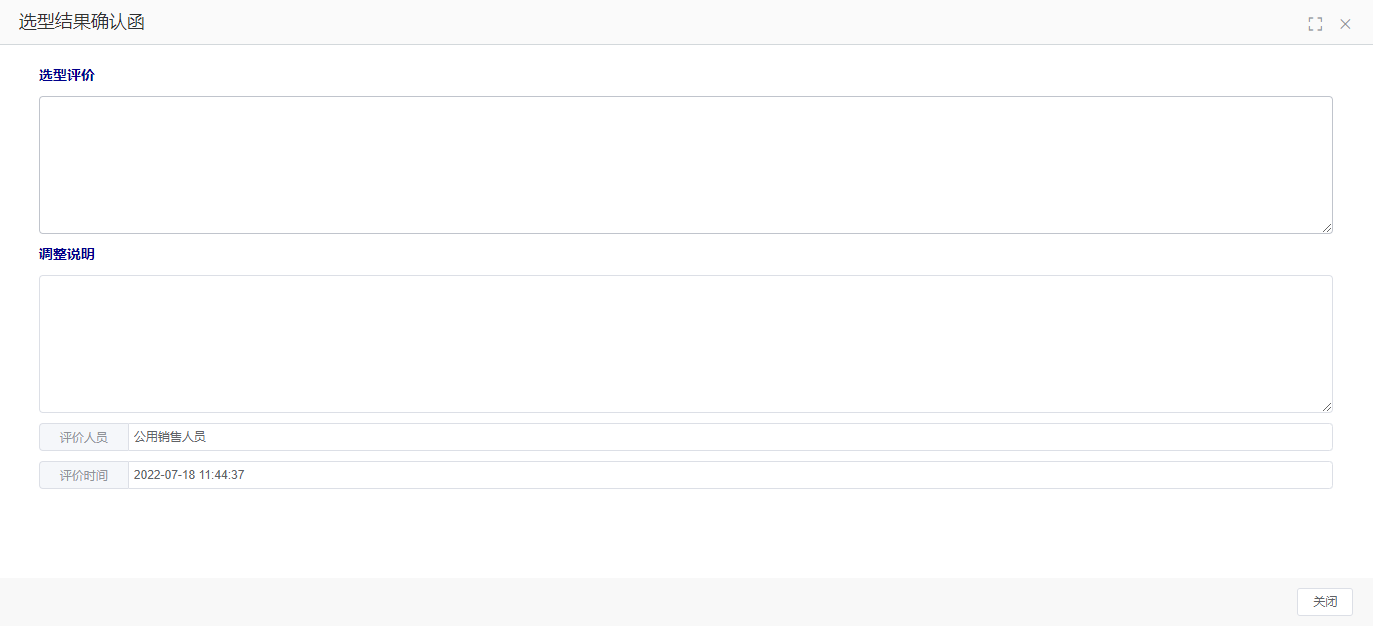This screenshot has height=626, width=1373.
Task: Click the 公用销售人员 value text
Action: click(x=170, y=437)
